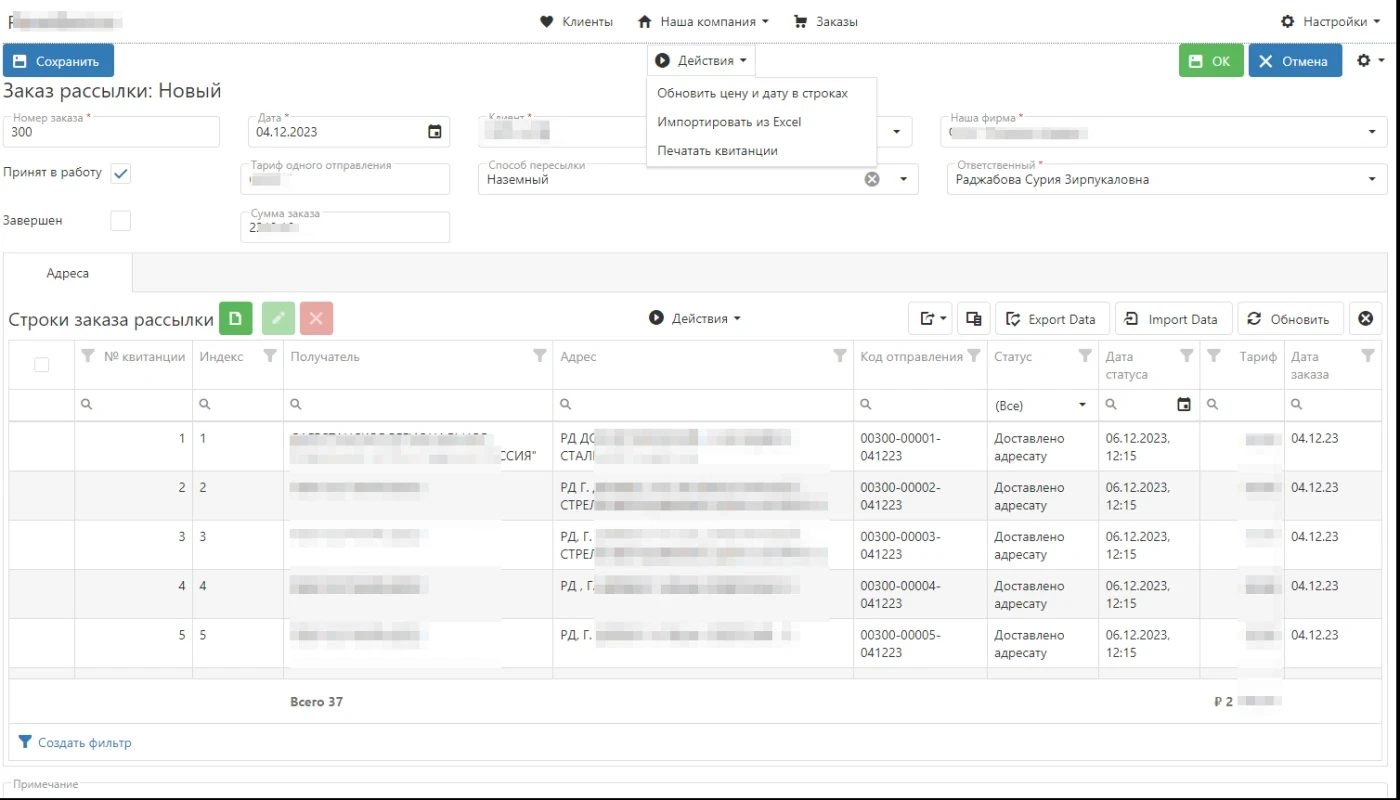The height and width of the screenshot is (800, 1400).
Task: Click search icon under № квитанции column
Action: [87, 405]
